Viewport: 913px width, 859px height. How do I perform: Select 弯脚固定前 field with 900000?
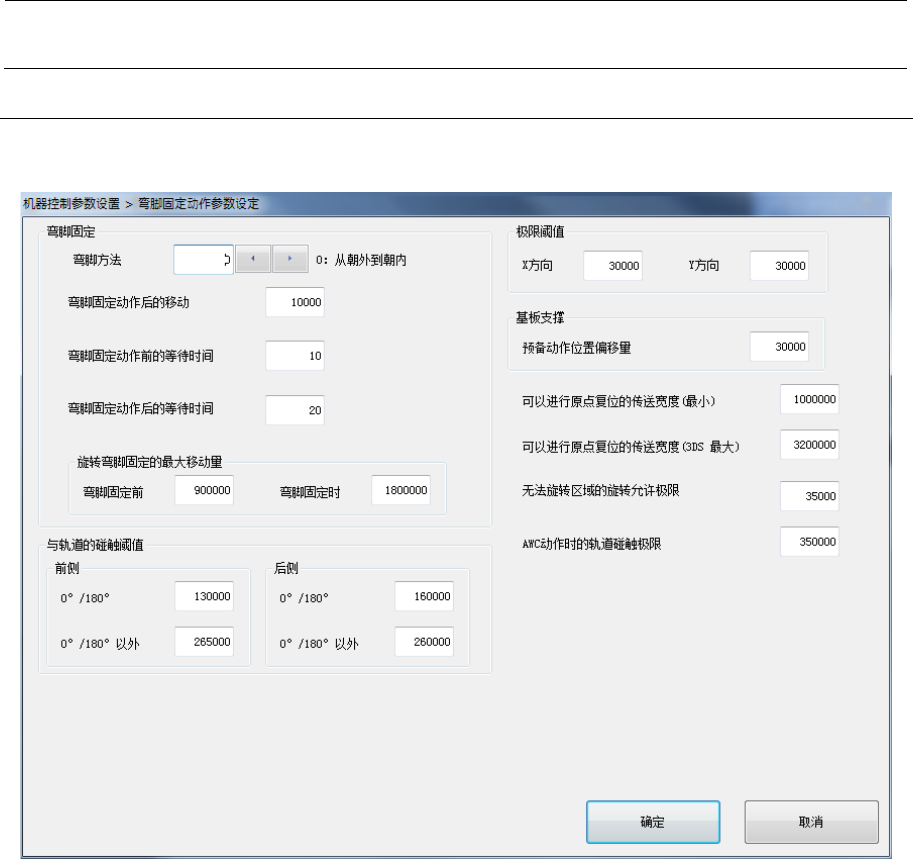click(204, 490)
